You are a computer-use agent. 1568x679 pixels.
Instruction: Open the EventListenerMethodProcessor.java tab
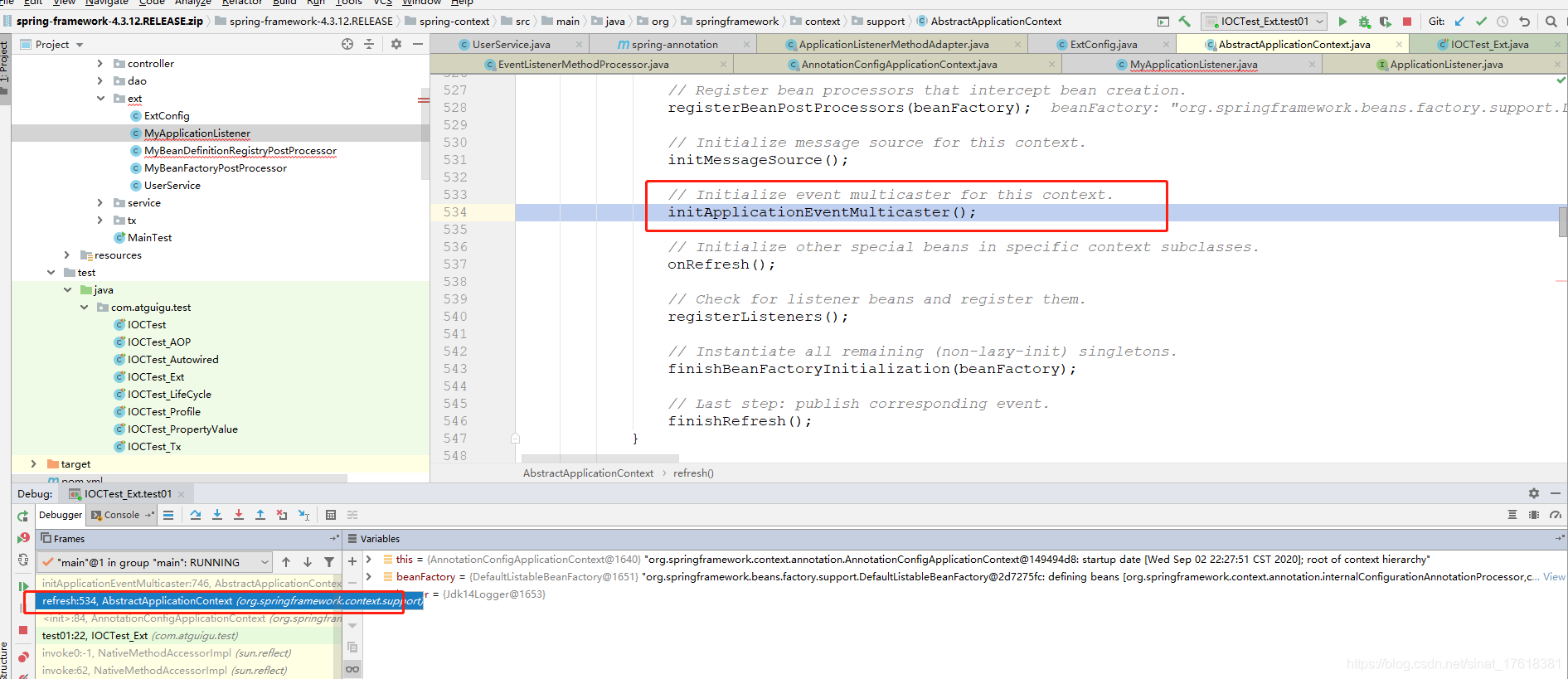tap(583, 65)
